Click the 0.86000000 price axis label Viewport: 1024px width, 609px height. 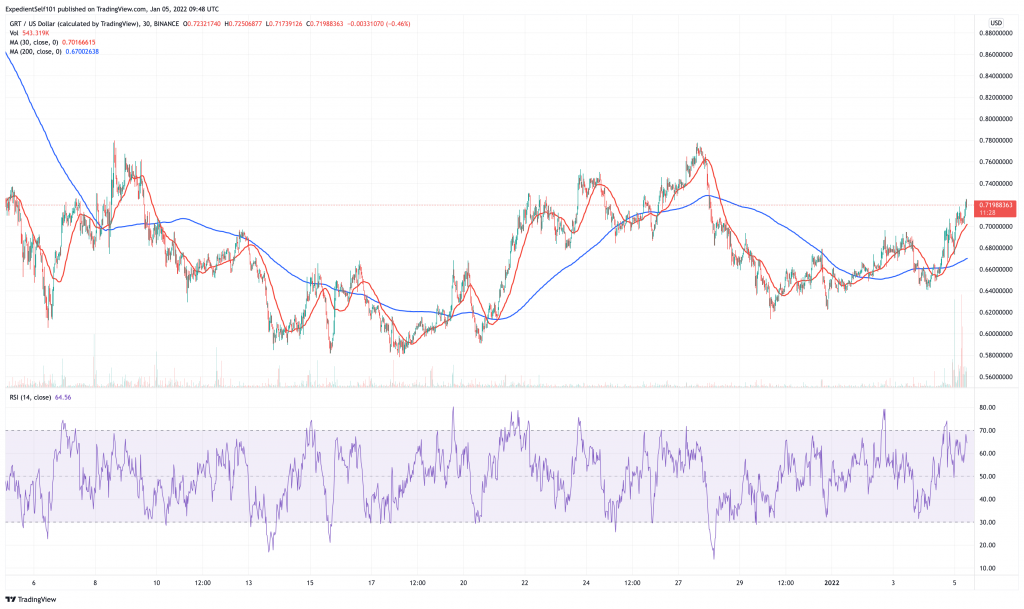[x=995, y=54]
